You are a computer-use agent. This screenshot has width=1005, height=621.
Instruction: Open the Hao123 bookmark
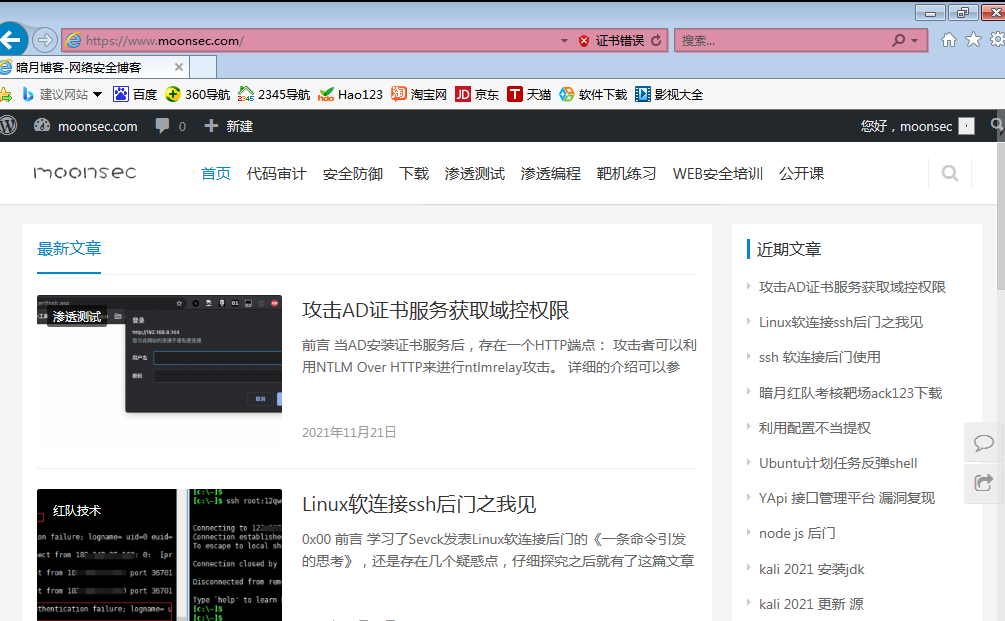350,95
